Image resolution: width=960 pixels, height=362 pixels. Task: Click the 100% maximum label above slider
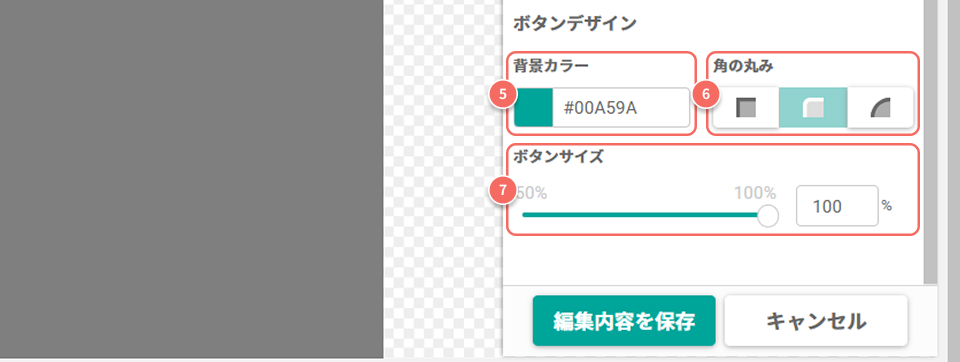(755, 194)
